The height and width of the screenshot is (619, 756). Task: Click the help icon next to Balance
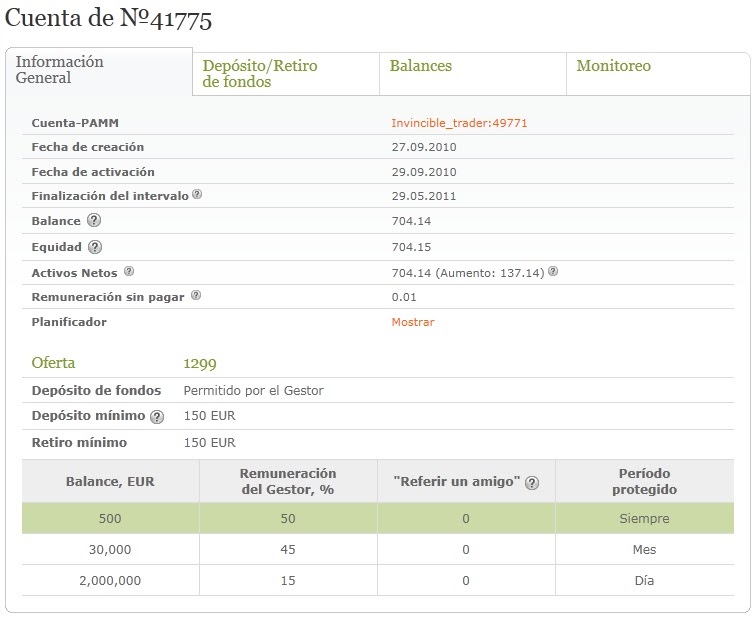point(94,220)
